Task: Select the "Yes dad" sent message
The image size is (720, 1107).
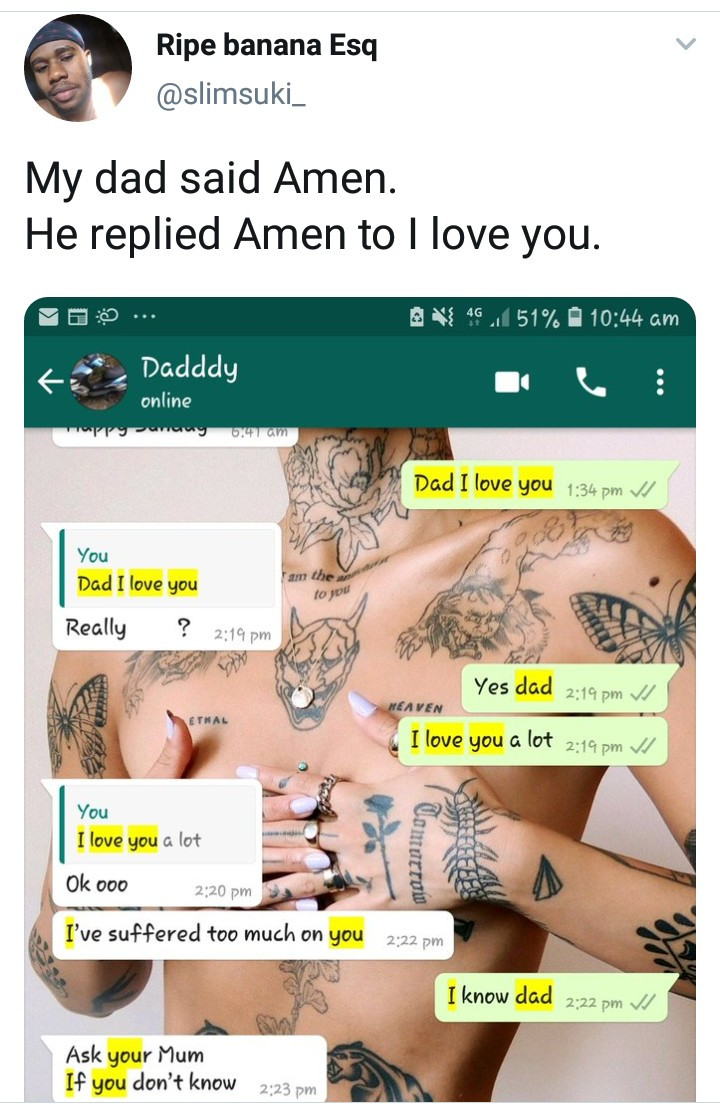Action: pos(565,688)
